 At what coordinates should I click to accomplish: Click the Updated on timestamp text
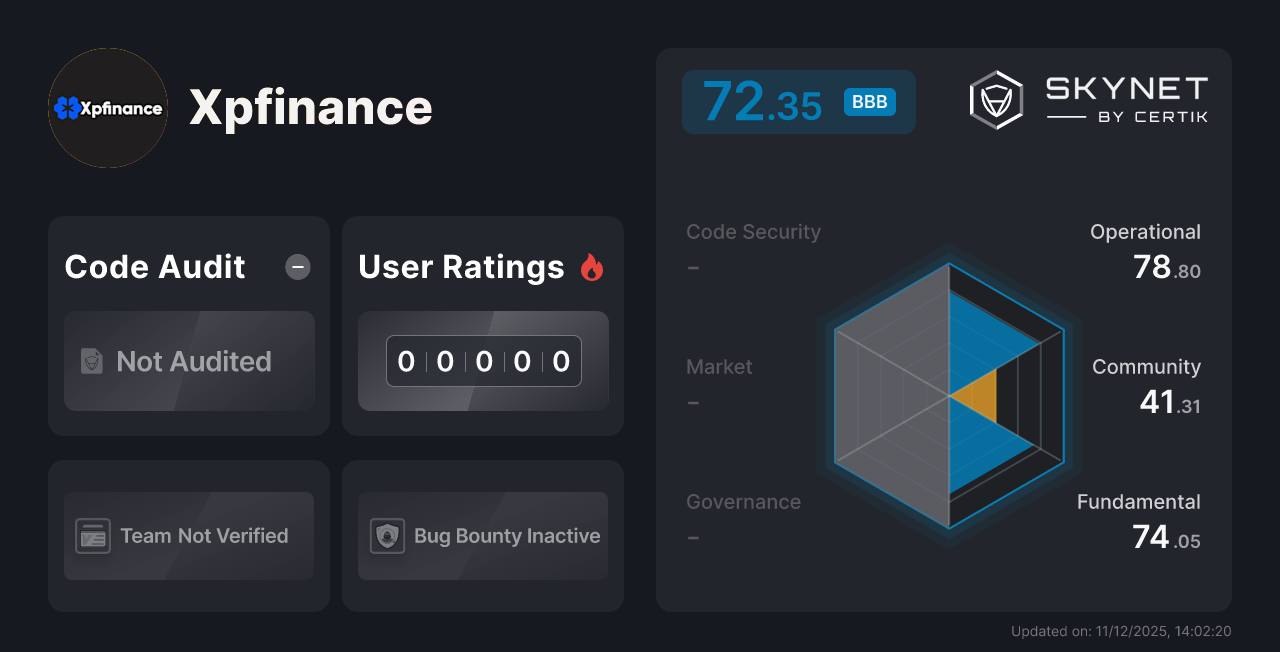(x=1121, y=631)
